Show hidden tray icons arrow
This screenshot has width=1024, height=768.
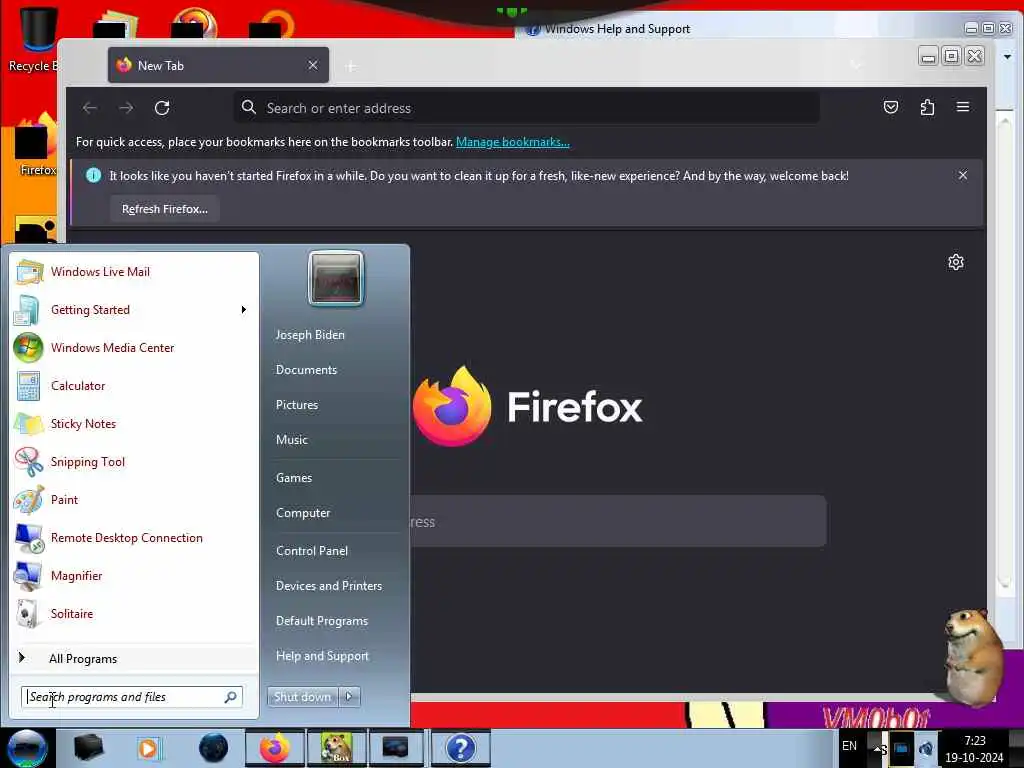878,748
